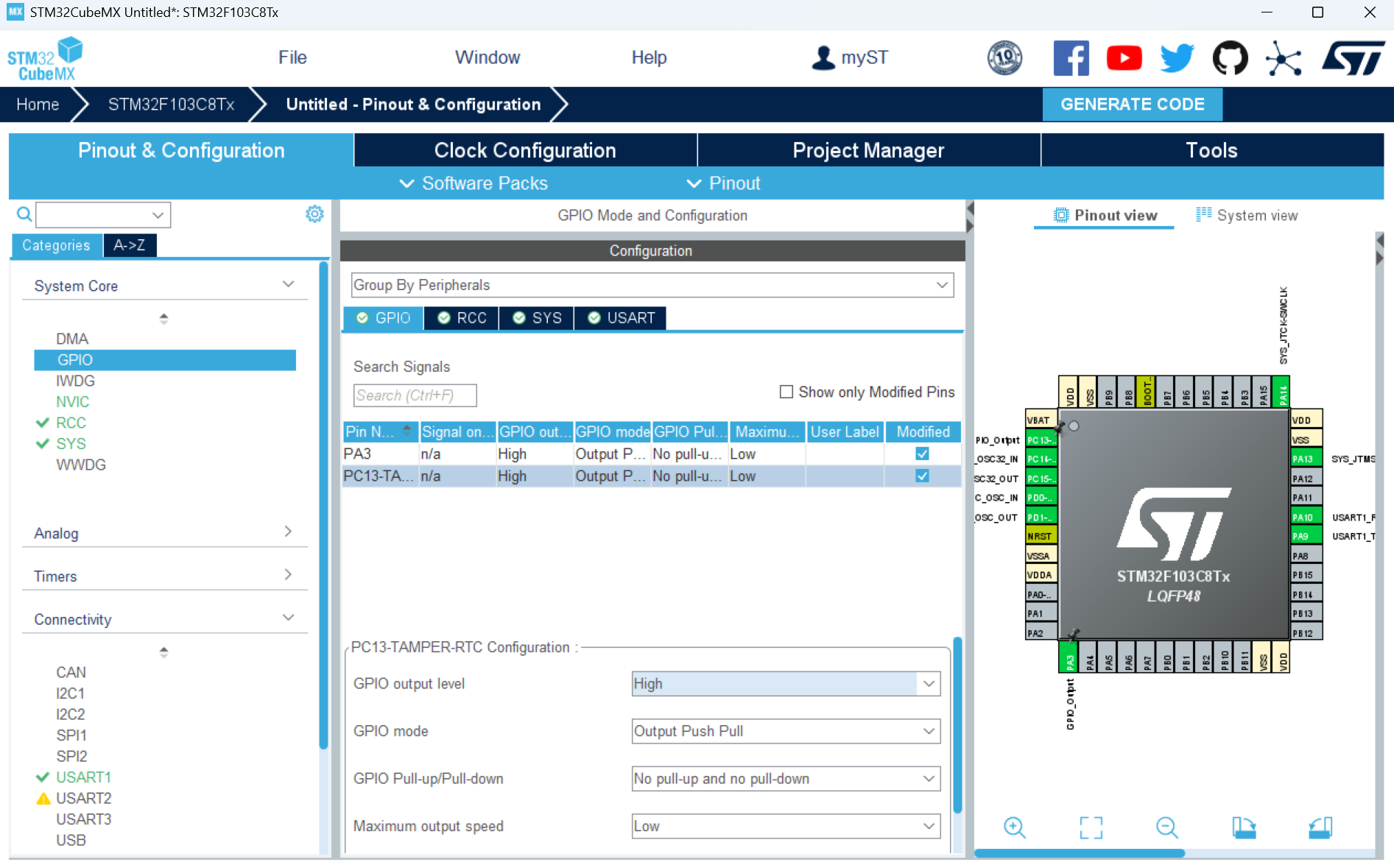The width and height of the screenshot is (1394, 868).
Task: Click the 10-year anniversary badge icon
Action: click(x=1004, y=57)
